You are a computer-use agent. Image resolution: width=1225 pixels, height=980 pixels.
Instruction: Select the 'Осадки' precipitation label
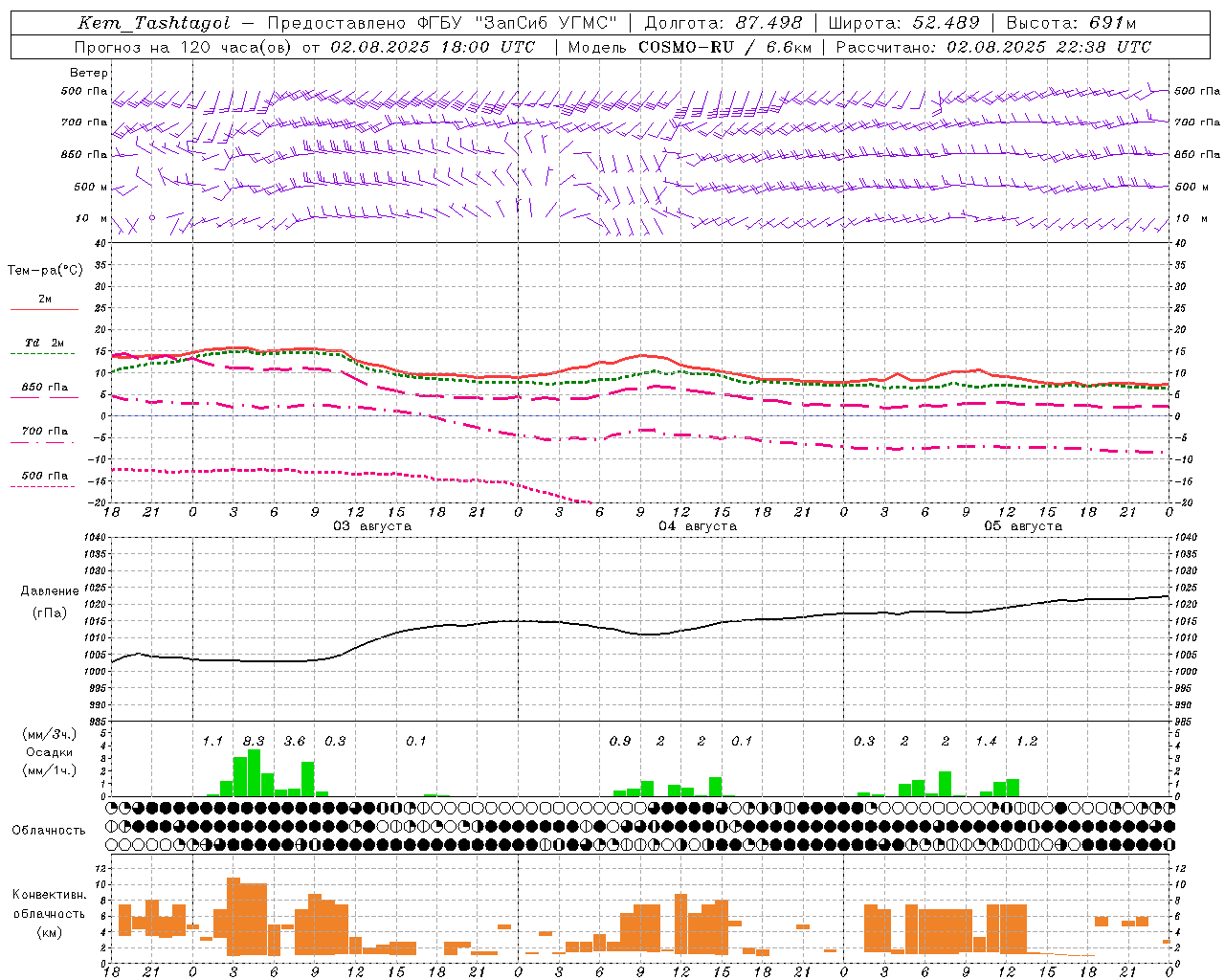tap(49, 752)
